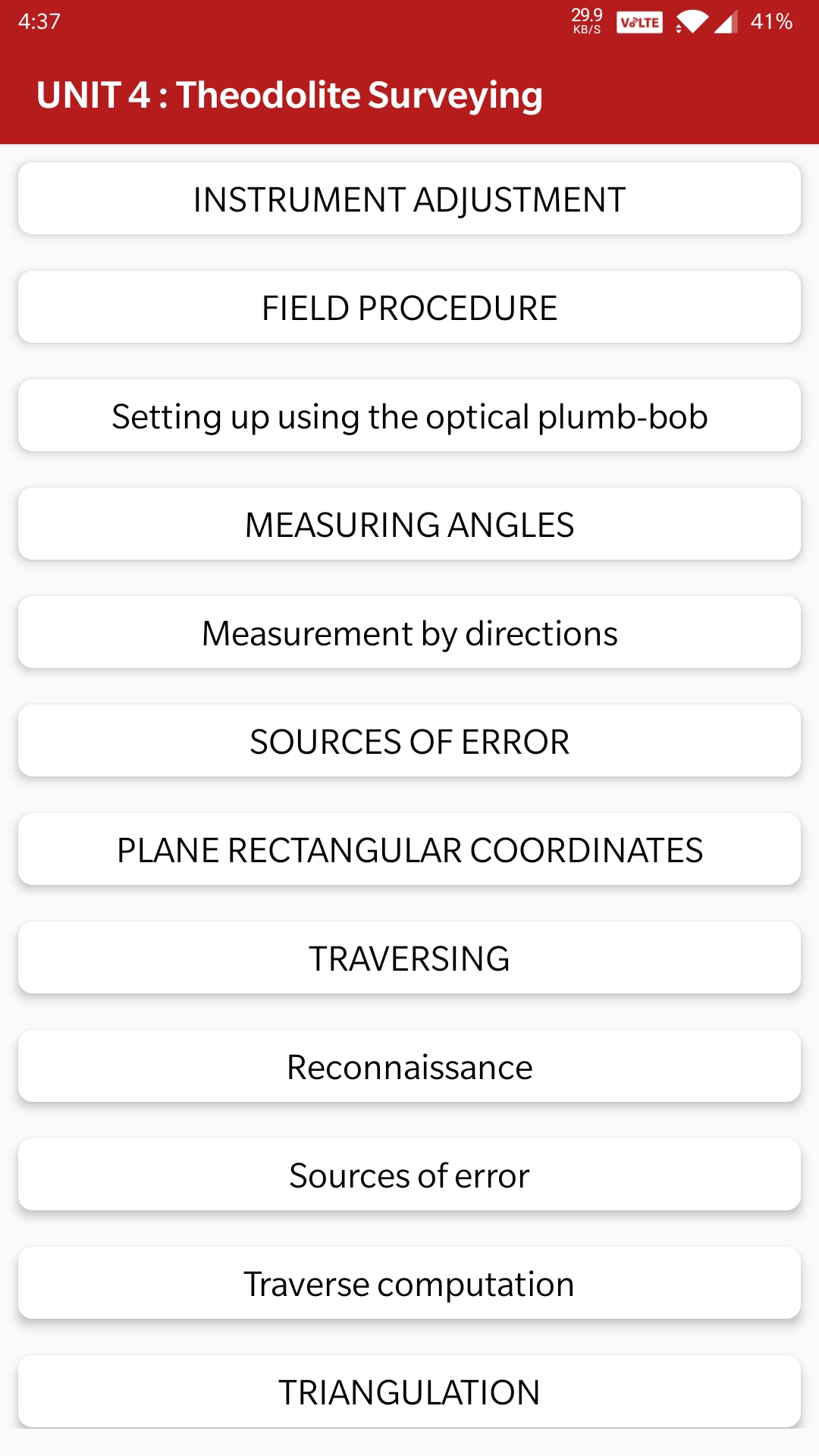Tap the red header bar area

point(409,93)
